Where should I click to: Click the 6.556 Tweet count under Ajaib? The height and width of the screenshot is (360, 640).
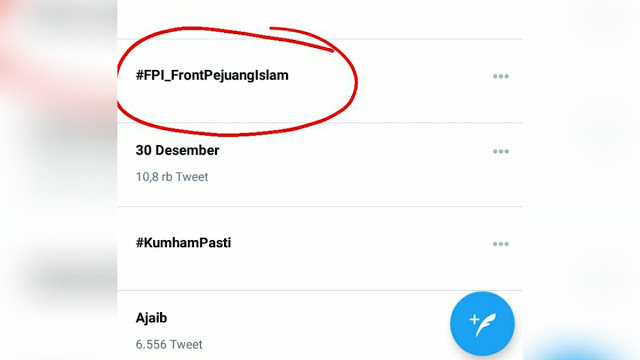click(x=169, y=344)
